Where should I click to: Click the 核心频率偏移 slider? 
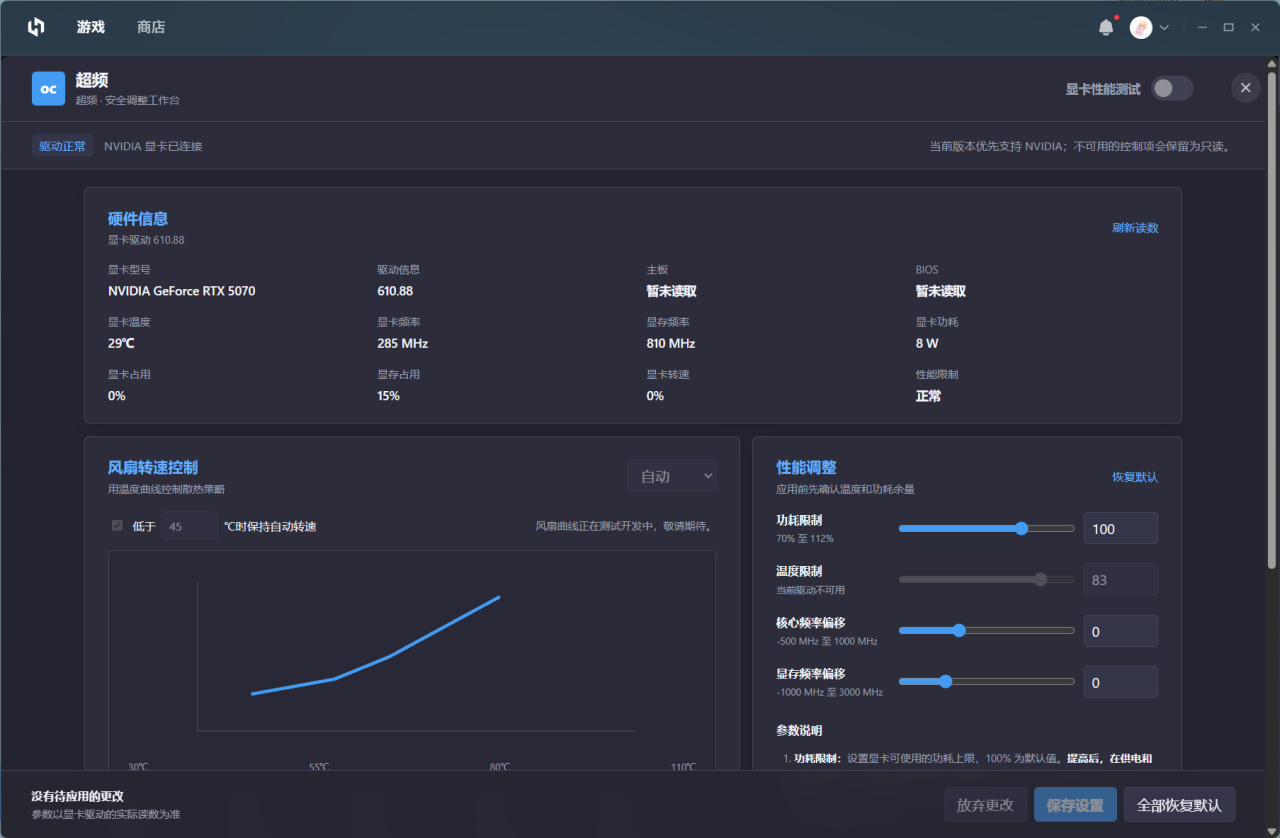pos(987,630)
